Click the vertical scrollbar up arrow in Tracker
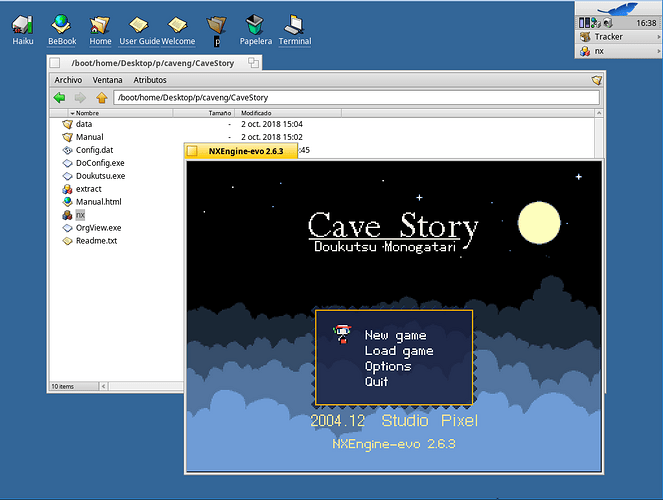 [x=599, y=113]
